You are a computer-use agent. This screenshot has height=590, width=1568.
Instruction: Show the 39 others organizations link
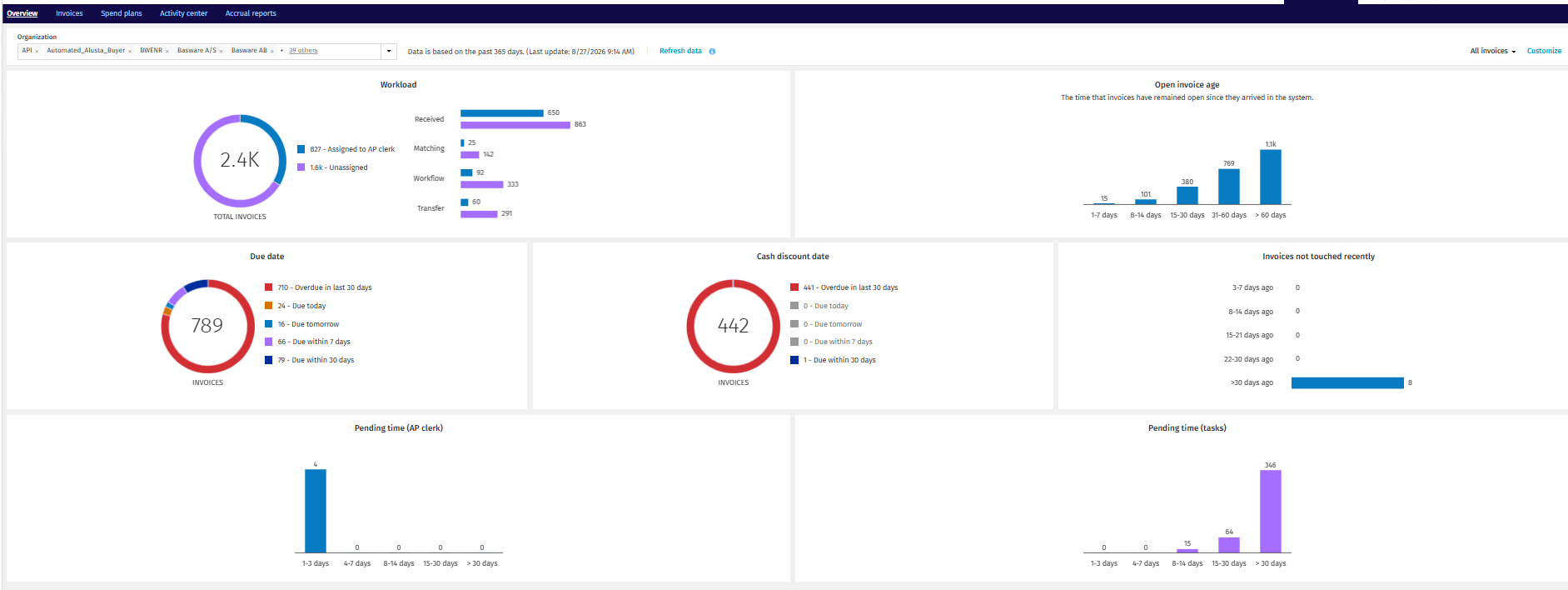pyautogui.click(x=303, y=51)
